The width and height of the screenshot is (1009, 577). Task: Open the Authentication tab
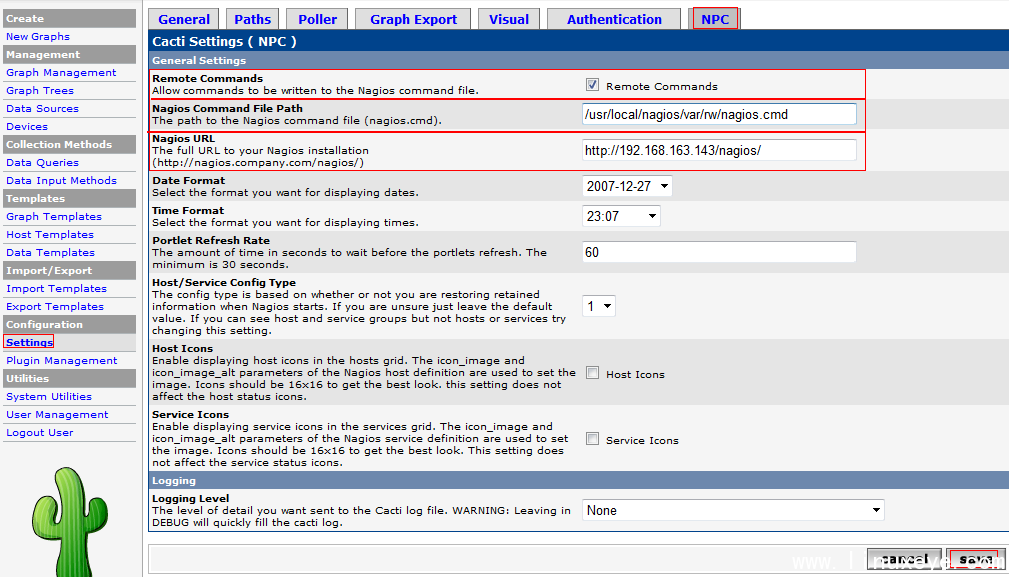(x=614, y=19)
